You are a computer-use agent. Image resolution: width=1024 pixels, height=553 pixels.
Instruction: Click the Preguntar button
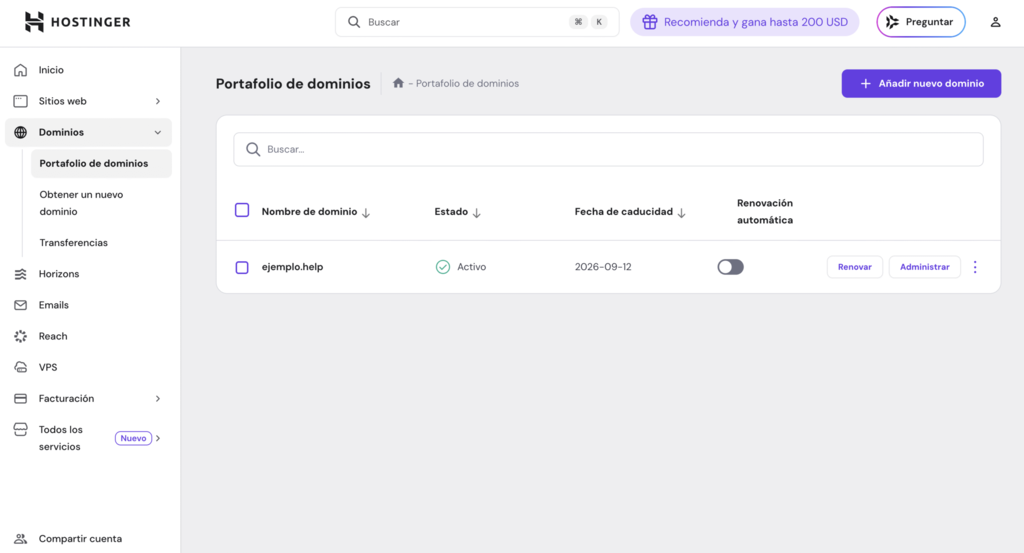click(x=921, y=22)
